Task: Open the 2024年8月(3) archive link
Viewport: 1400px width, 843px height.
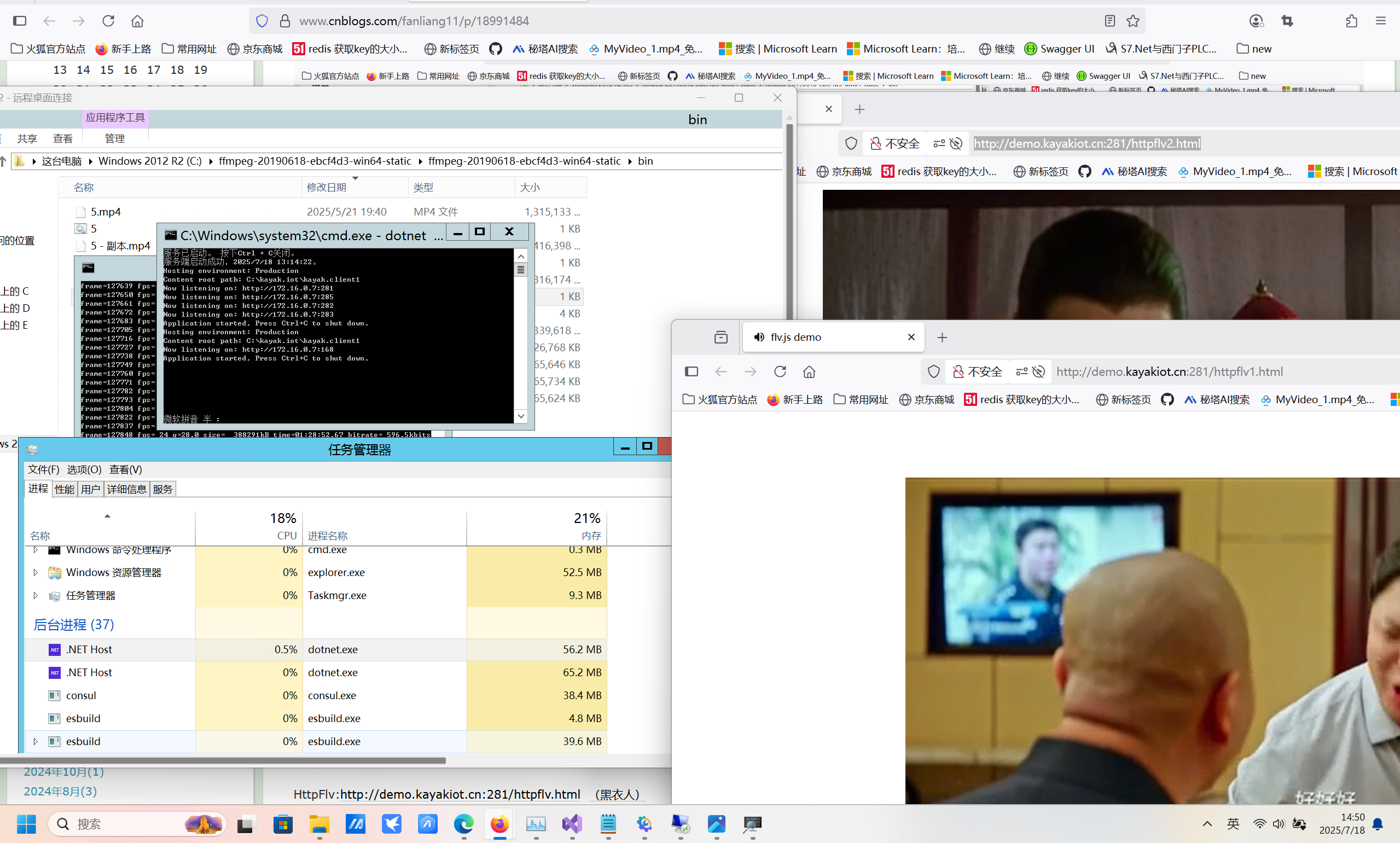Action: (60, 792)
